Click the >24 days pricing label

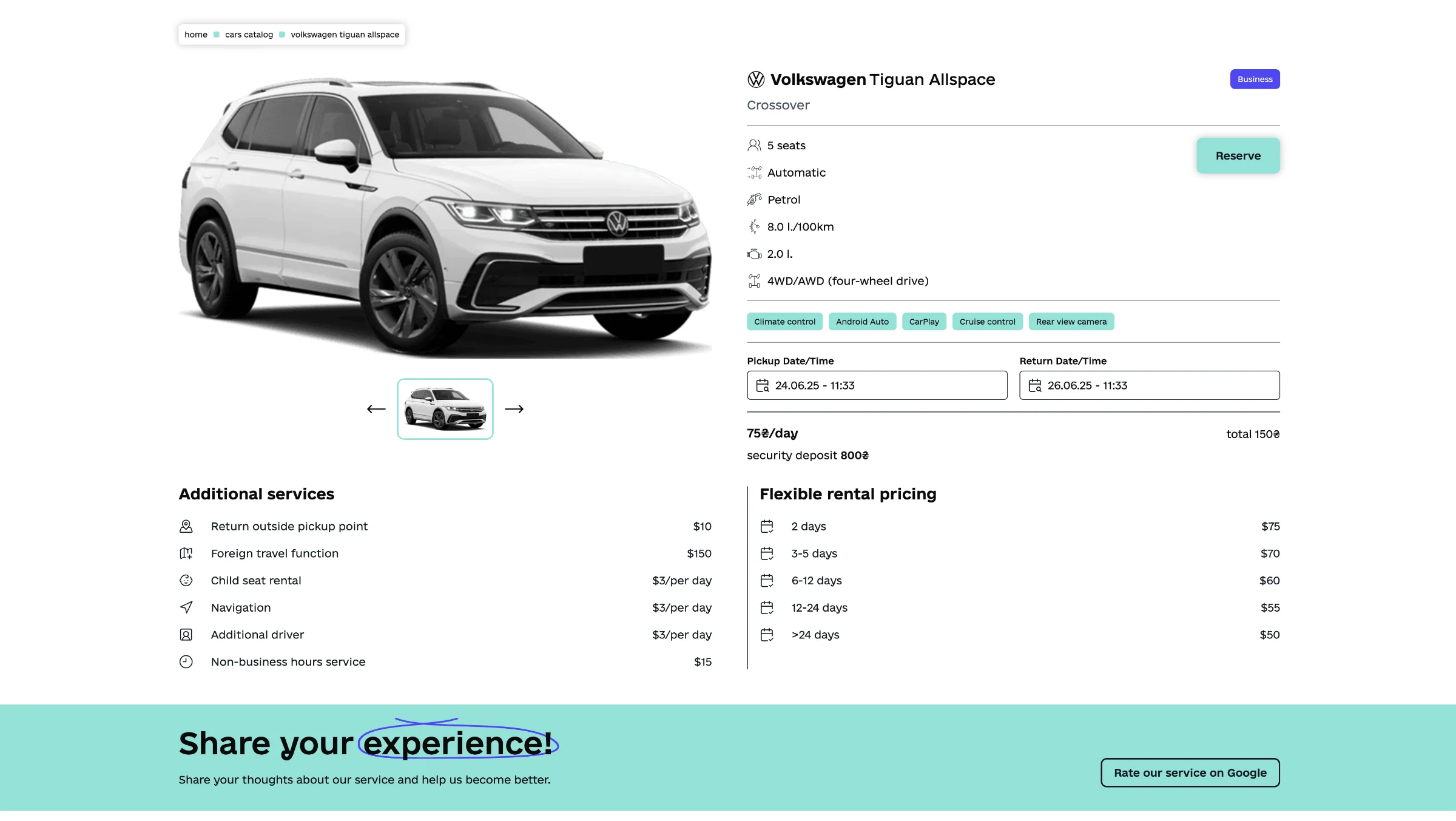[815, 635]
